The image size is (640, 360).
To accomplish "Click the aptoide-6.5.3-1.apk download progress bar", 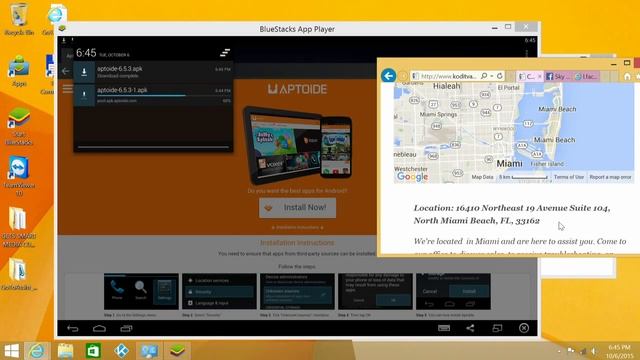I will [163, 96].
